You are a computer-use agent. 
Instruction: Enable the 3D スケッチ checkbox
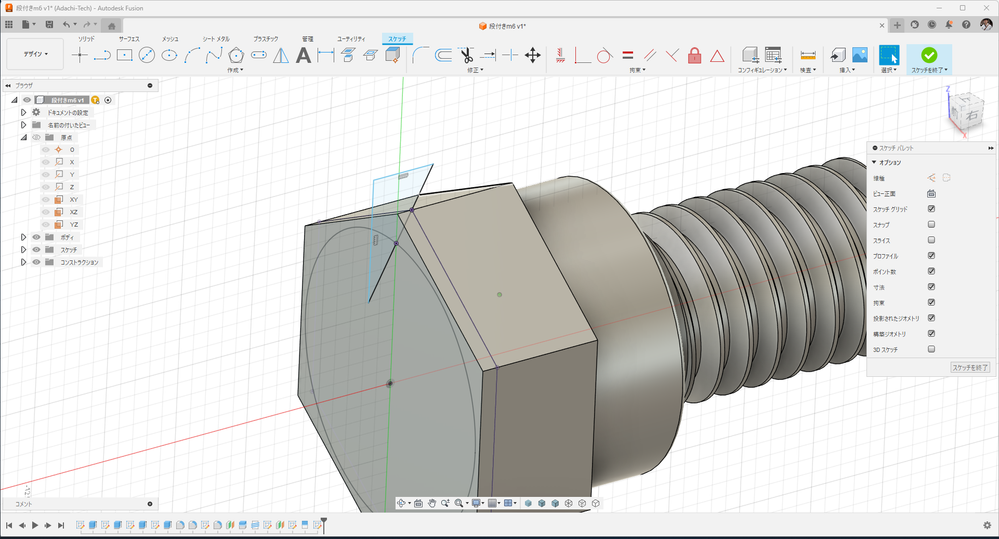(931, 349)
